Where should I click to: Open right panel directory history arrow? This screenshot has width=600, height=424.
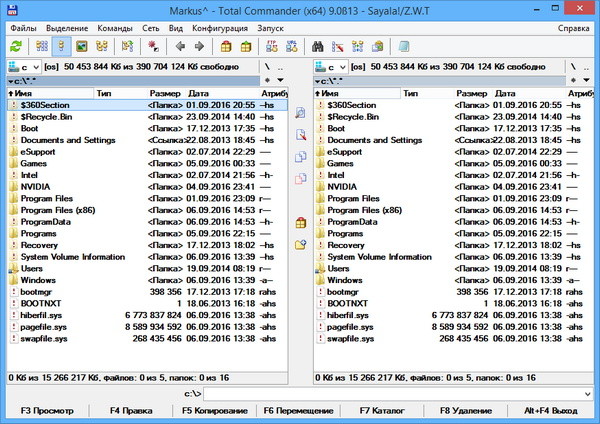pos(587,80)
